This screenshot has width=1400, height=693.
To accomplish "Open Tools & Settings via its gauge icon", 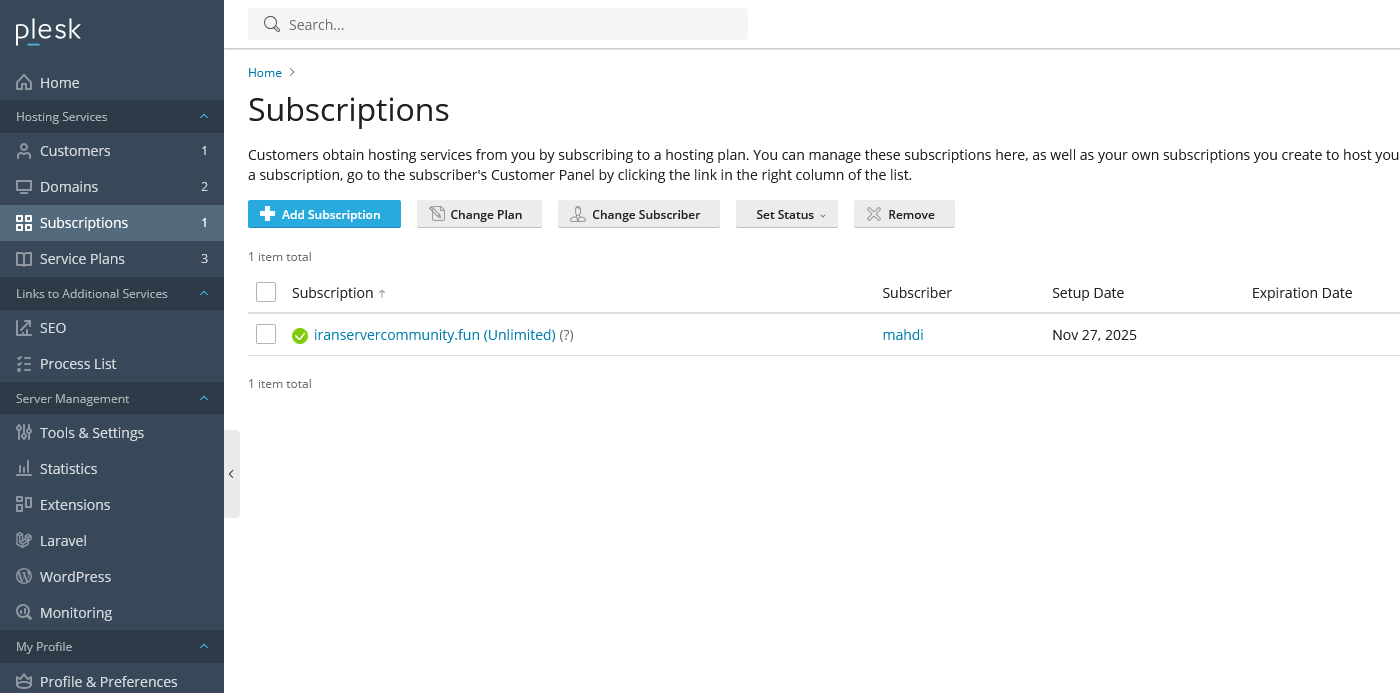I will (24, 432).
